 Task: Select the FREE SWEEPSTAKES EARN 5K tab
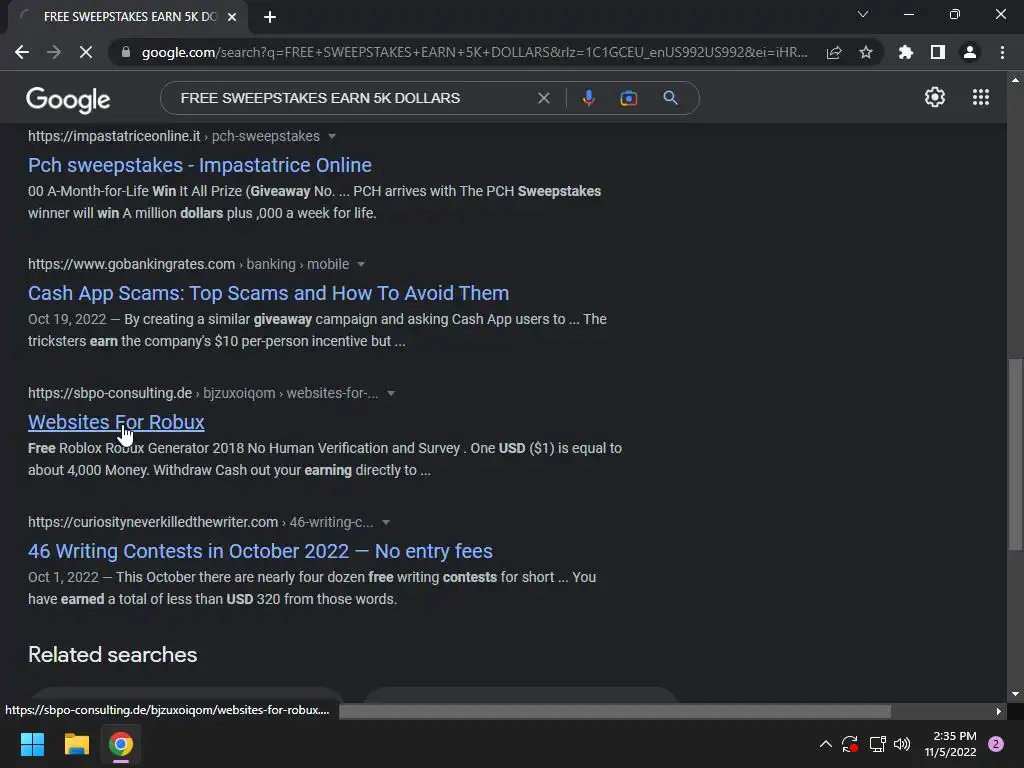[x=127, y=17]
